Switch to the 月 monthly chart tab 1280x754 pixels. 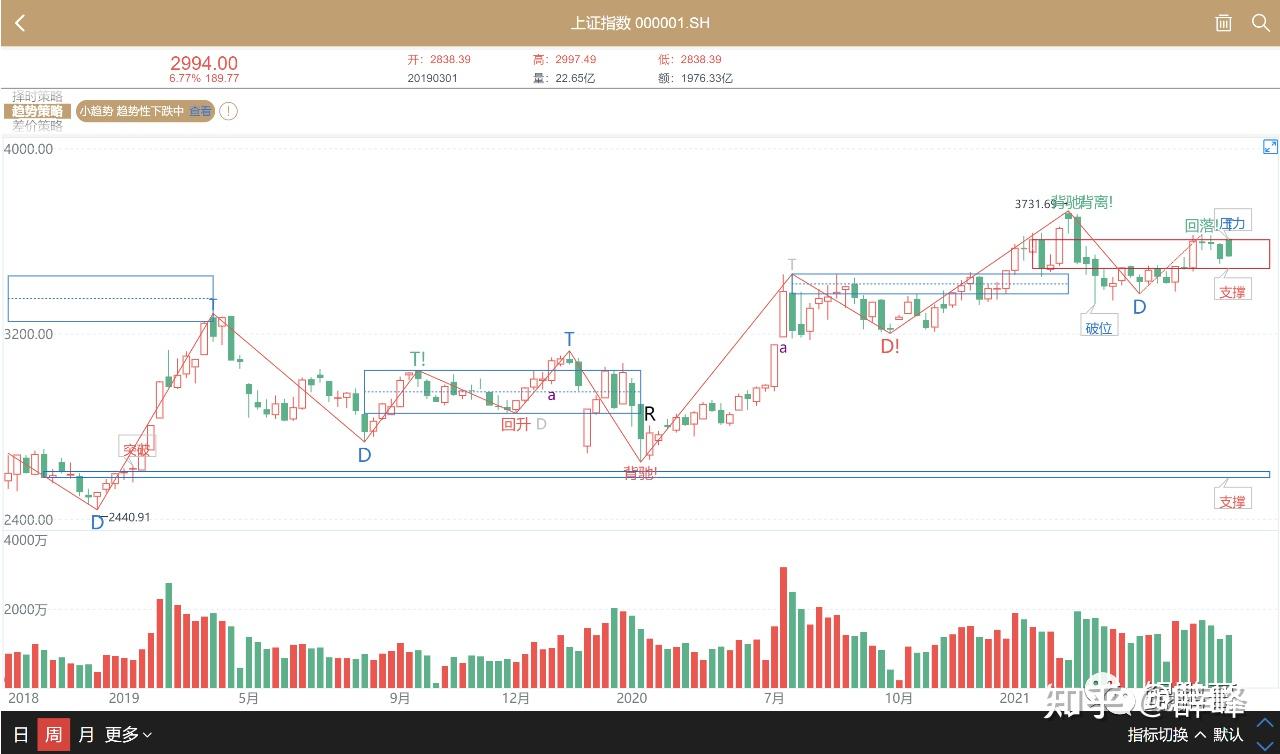[x=86, y=735]
